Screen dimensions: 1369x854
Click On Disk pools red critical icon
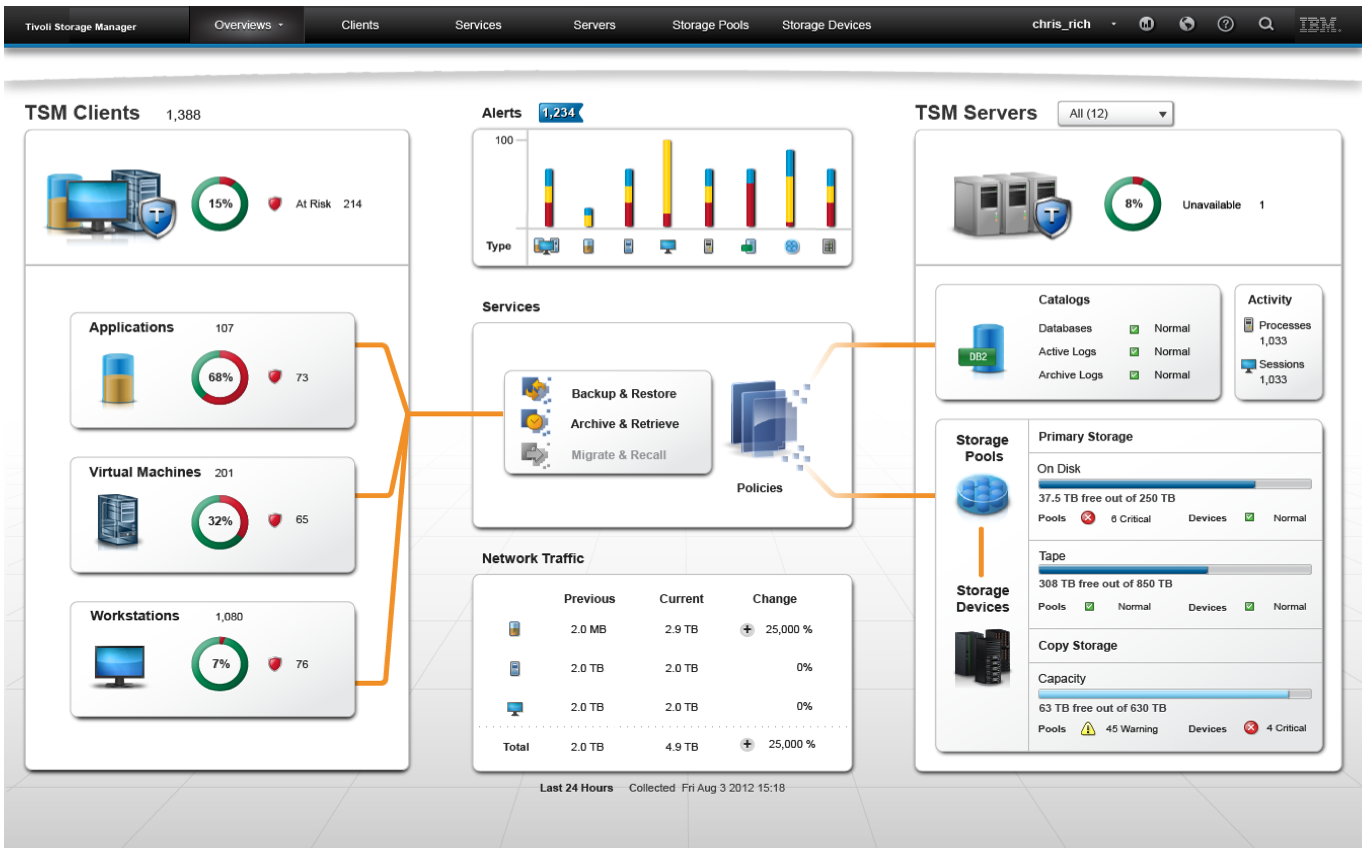1088,518
